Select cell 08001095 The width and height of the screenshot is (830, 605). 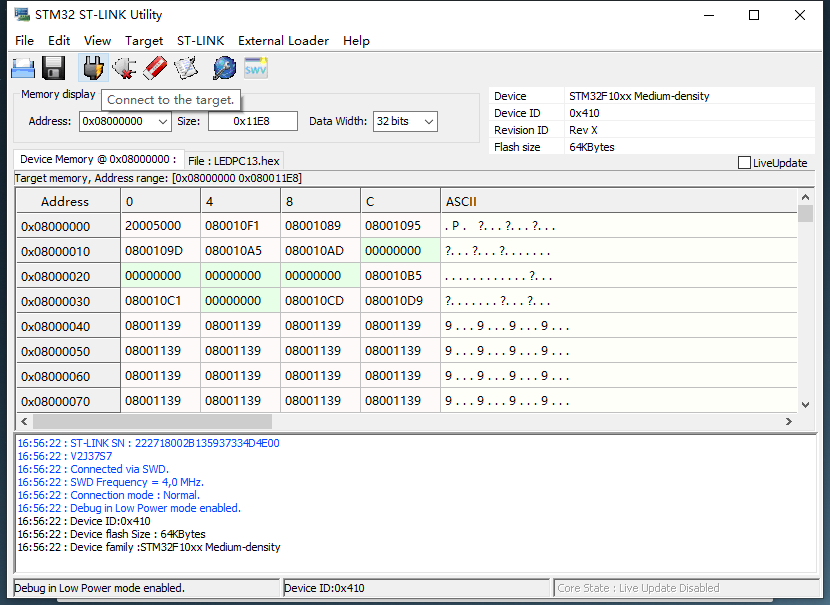click(x=401, y=226)
